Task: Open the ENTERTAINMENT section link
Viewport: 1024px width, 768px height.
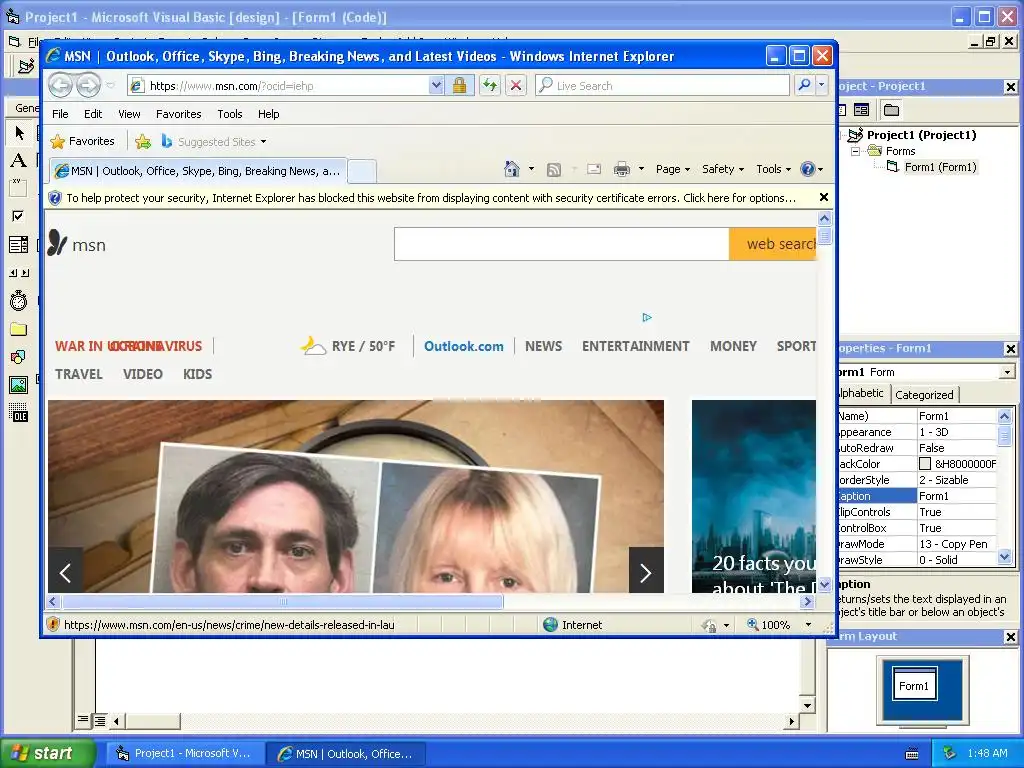Action: click(x=635, y=346)
